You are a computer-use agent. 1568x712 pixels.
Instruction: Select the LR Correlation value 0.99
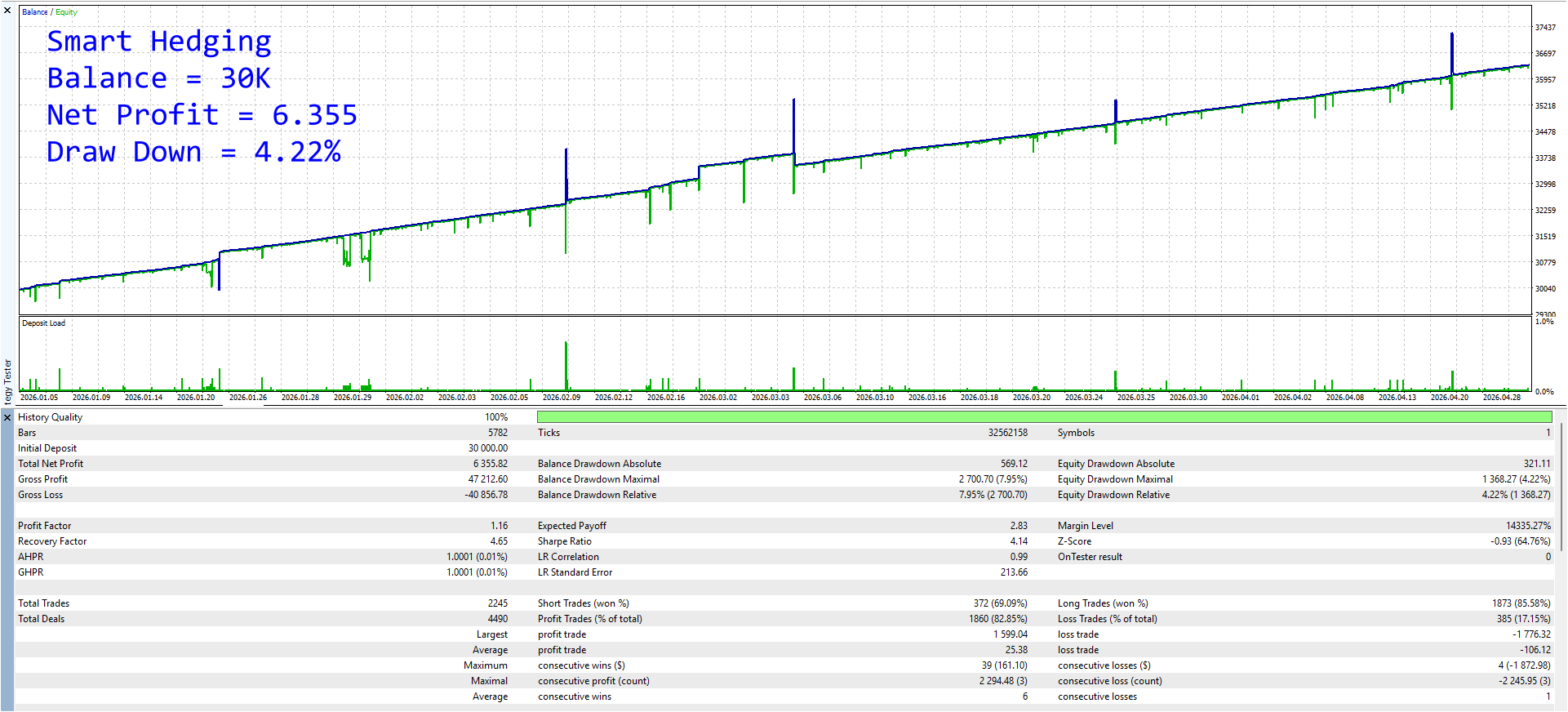[1019, 557]
